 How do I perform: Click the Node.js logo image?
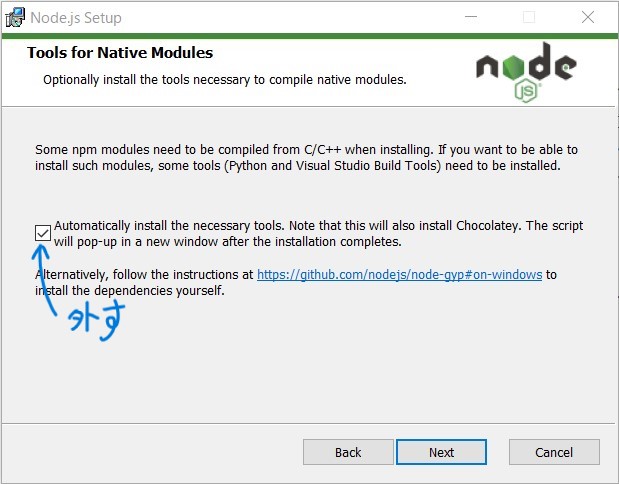tap(526, 73)
